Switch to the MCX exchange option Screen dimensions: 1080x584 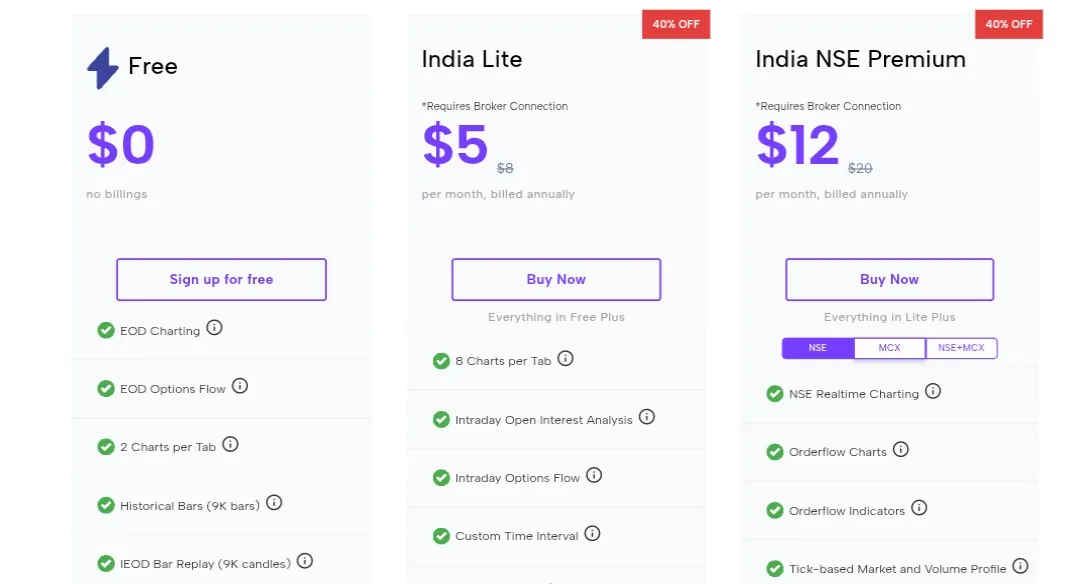tap(889, 348)
